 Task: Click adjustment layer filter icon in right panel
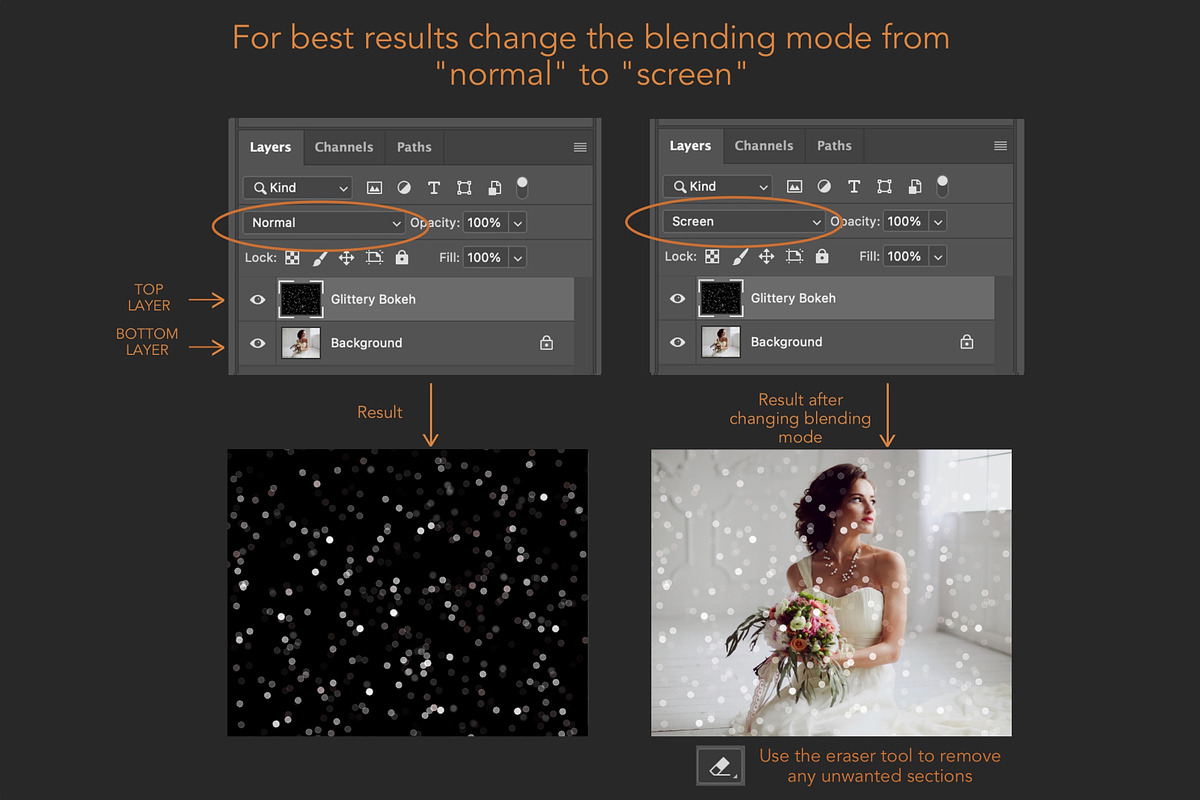(x=824, y=187)
